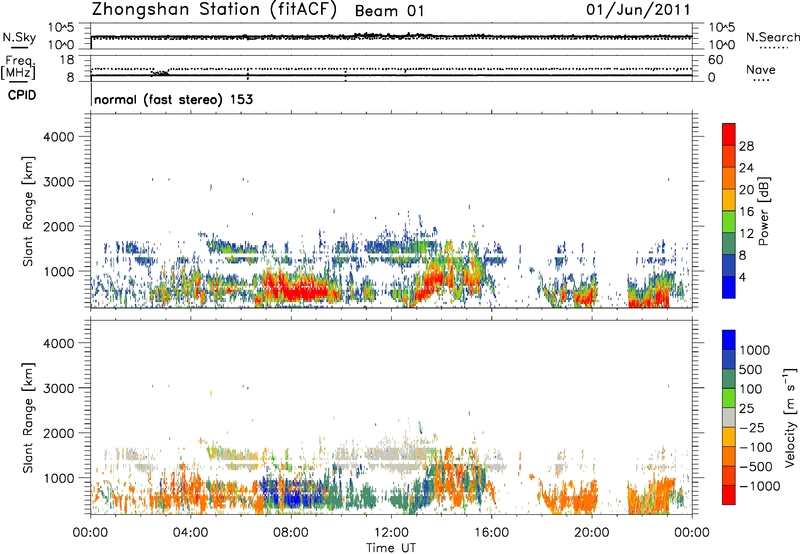Pick the bright blue top Velocity colorbar segment

(729, 340)
